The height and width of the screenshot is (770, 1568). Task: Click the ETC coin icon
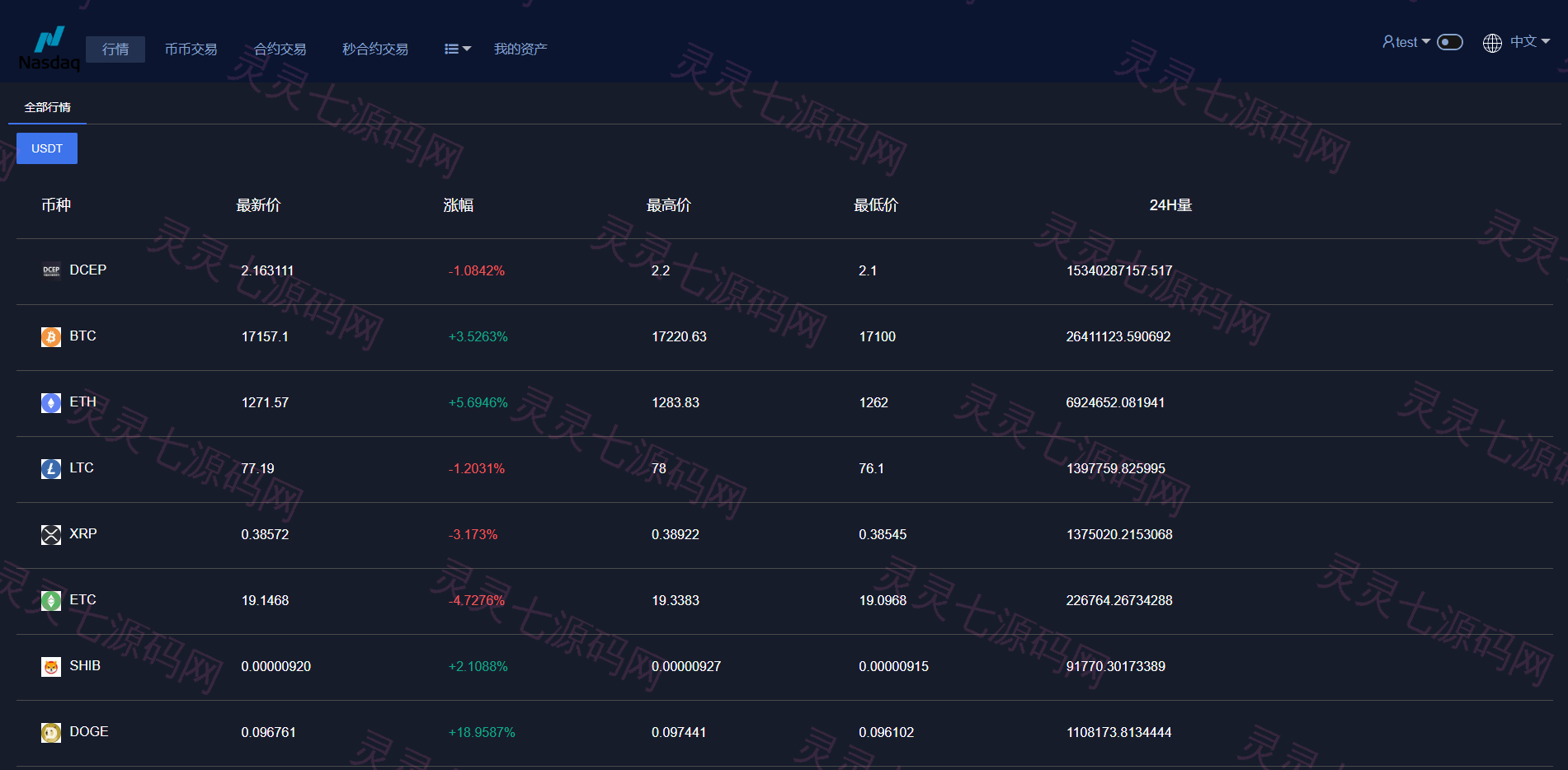point(51,600)
